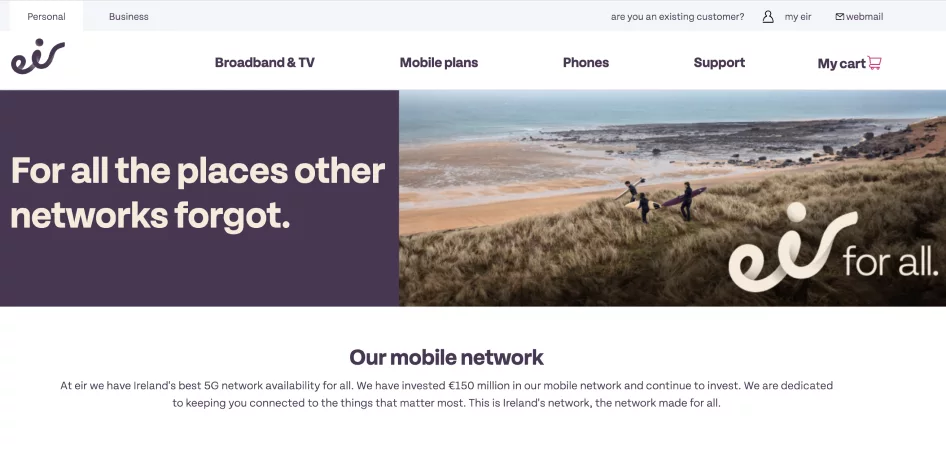Click the 'Our mobile network' heading
This screenshot has width=946, height=451.
tap(446, 358)
